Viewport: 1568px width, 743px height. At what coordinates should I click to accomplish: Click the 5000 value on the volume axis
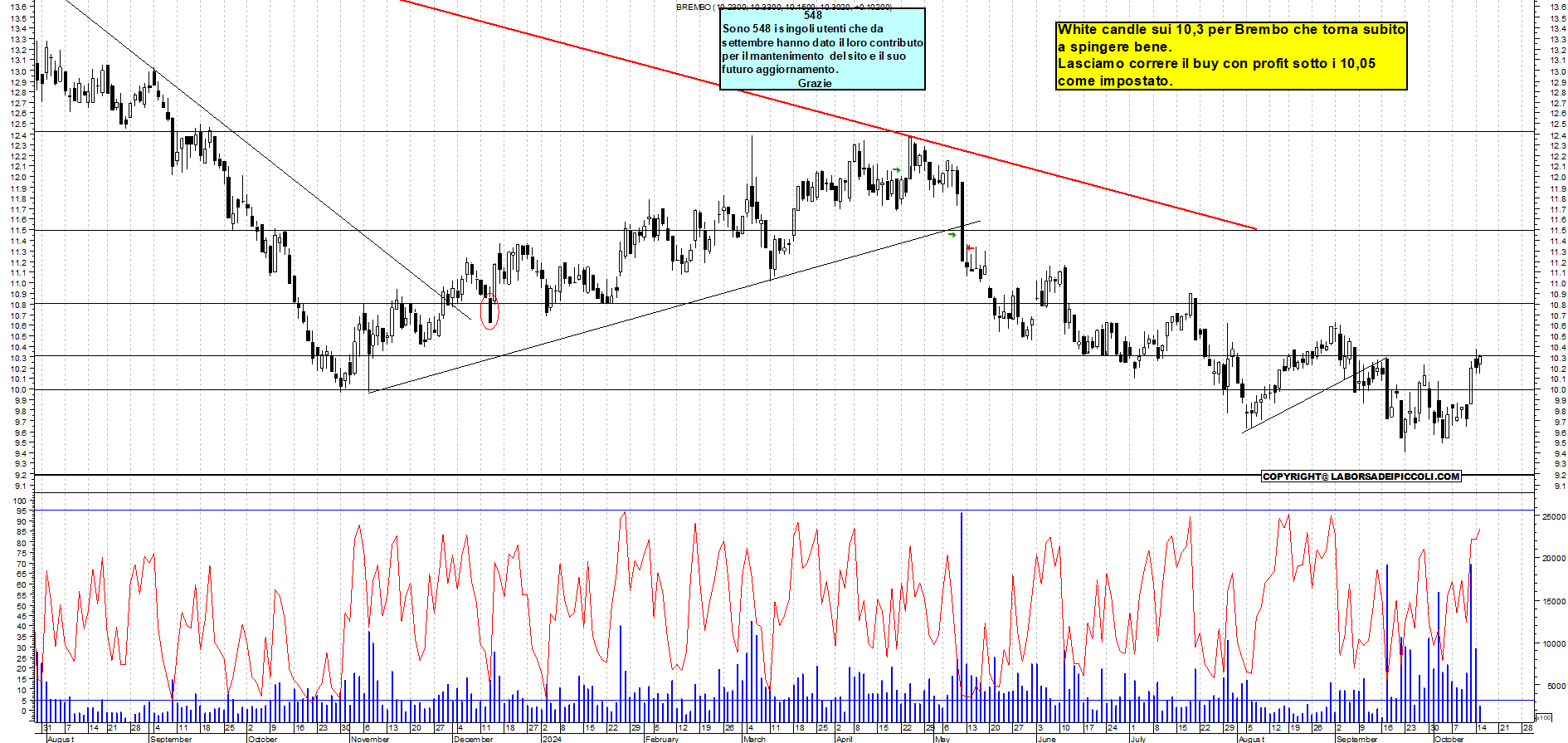[x=1556, y=687]
